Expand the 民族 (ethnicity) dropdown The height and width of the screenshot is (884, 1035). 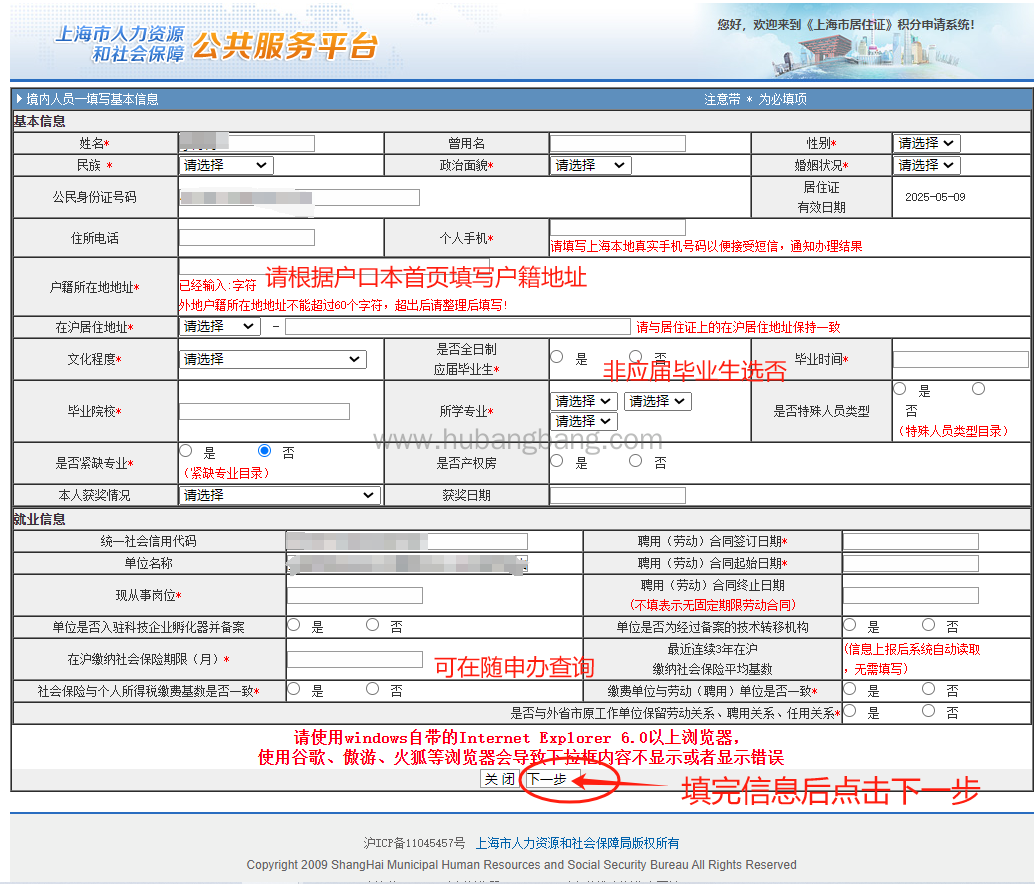(x=225, y=165)
